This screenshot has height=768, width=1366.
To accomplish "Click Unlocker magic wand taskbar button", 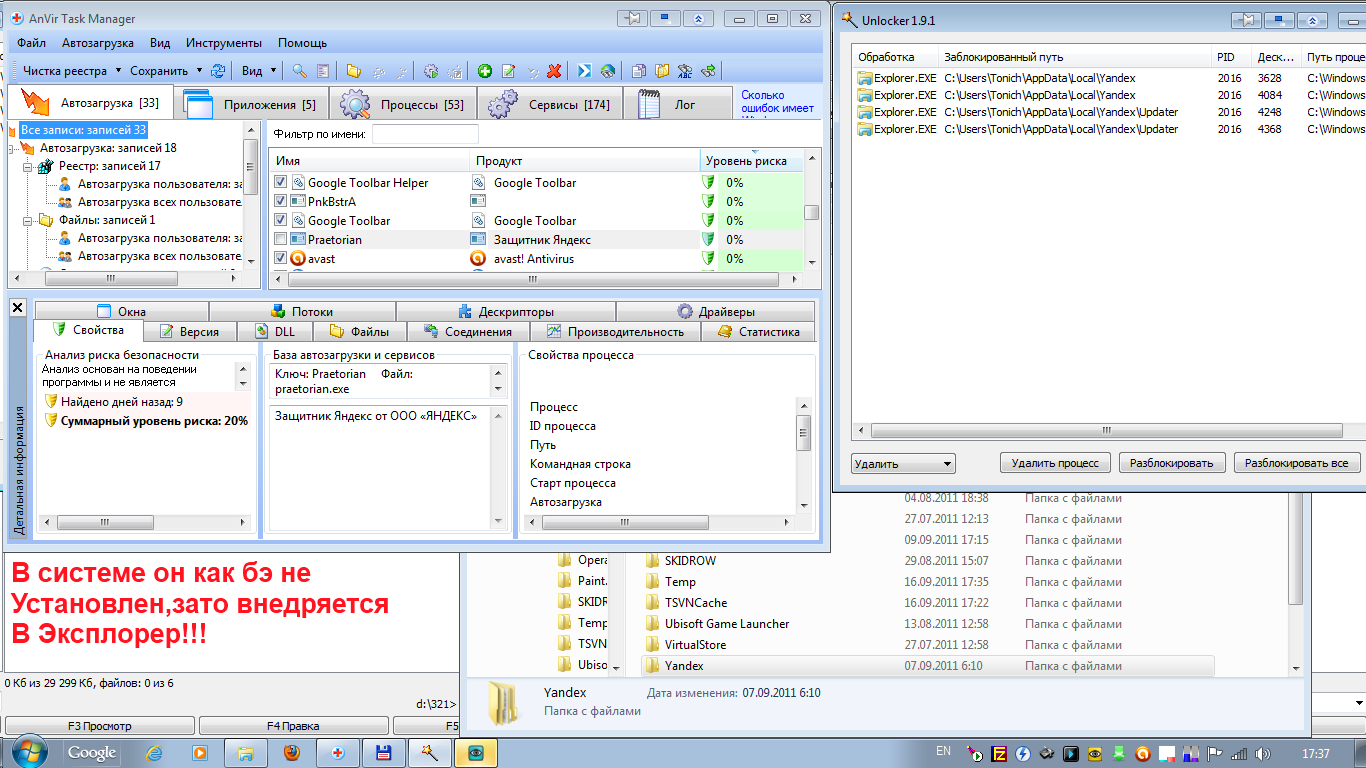I will coord(429,753).
